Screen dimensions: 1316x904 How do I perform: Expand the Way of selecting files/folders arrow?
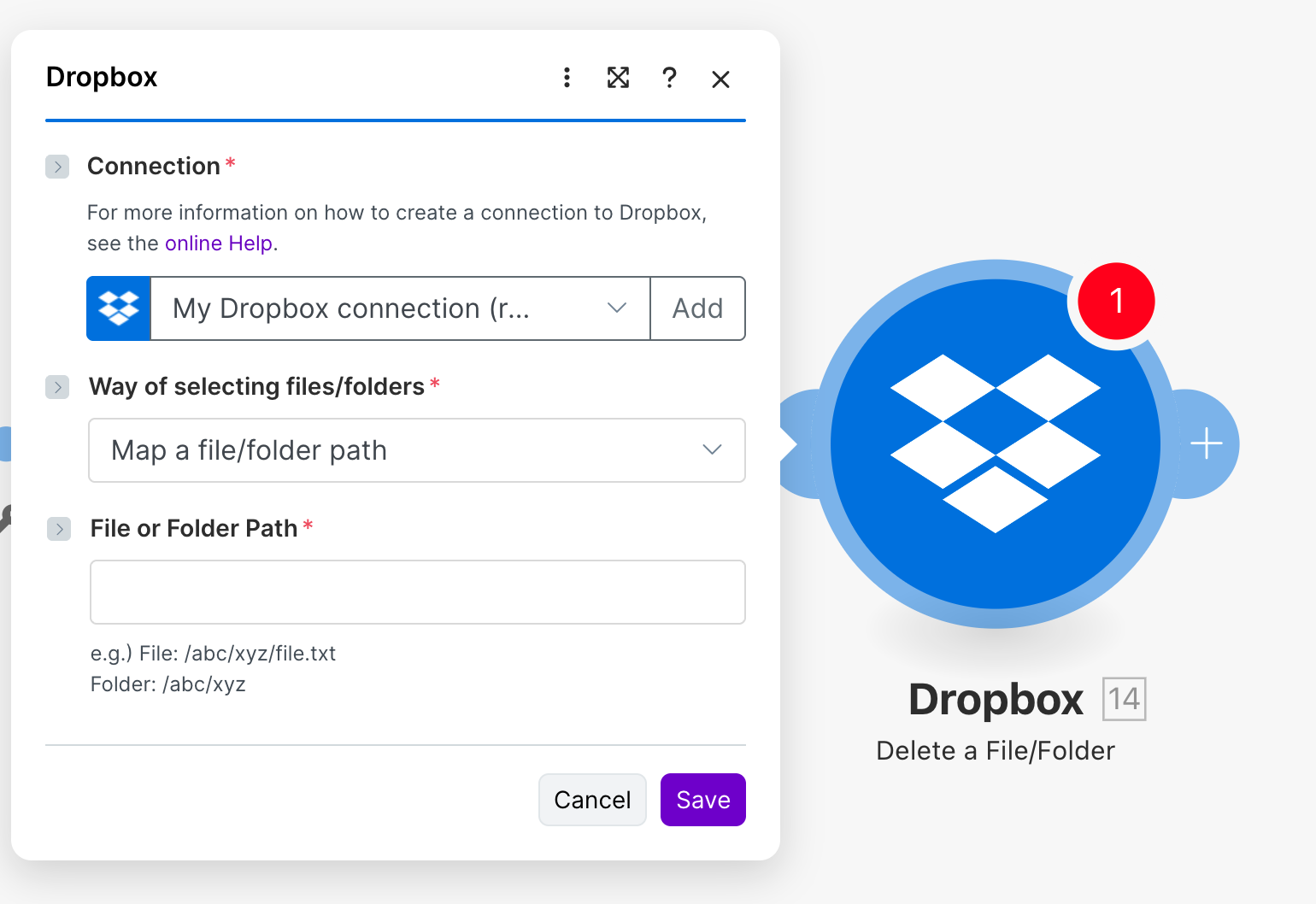[x=57, y=387]
